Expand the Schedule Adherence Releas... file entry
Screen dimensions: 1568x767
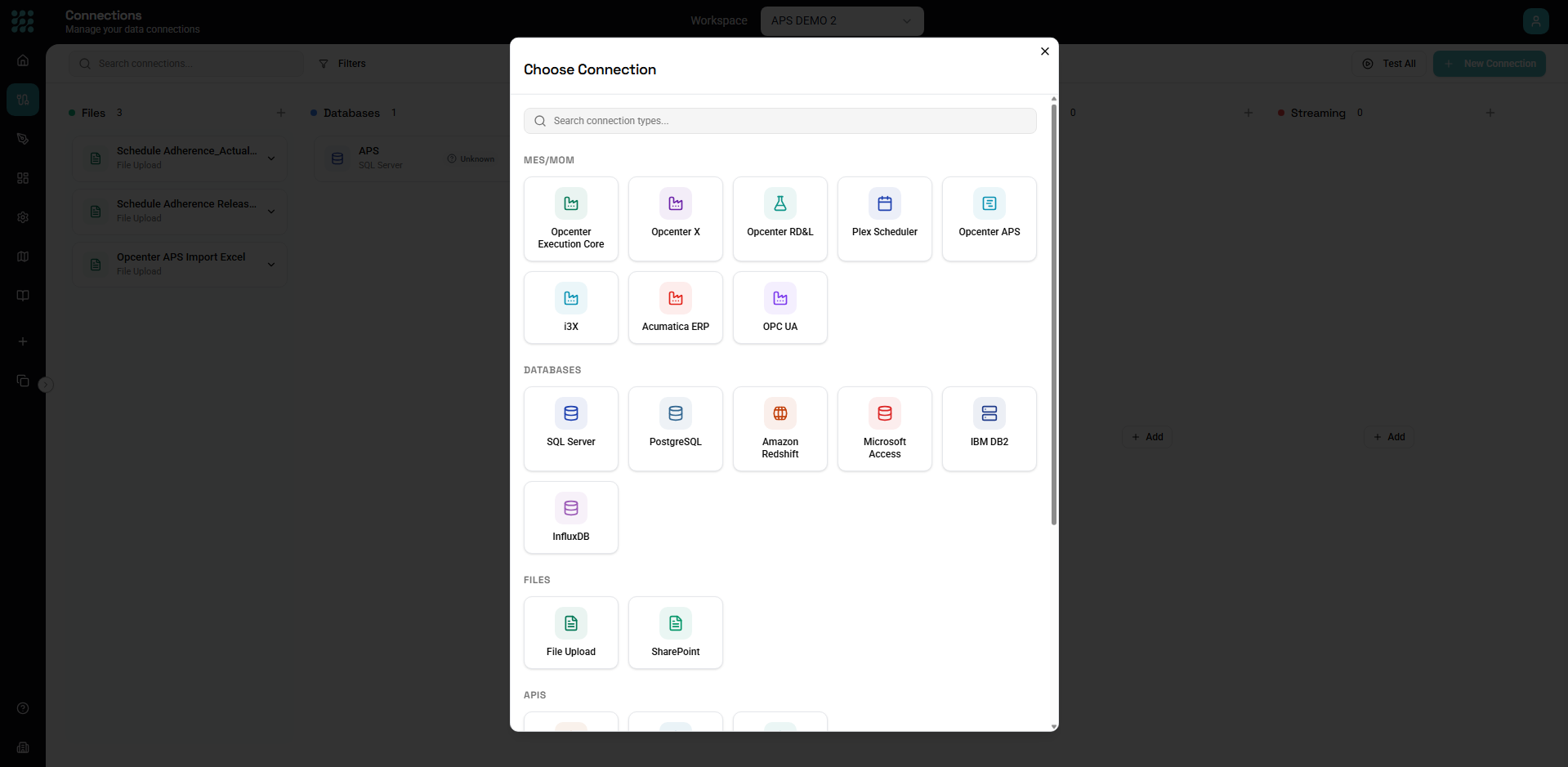271,212
